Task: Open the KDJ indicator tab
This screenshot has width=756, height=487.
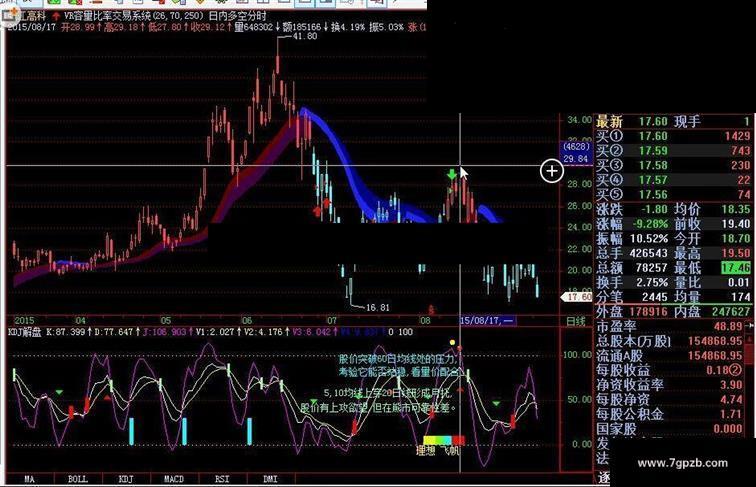Action: [x=126, y=479]
